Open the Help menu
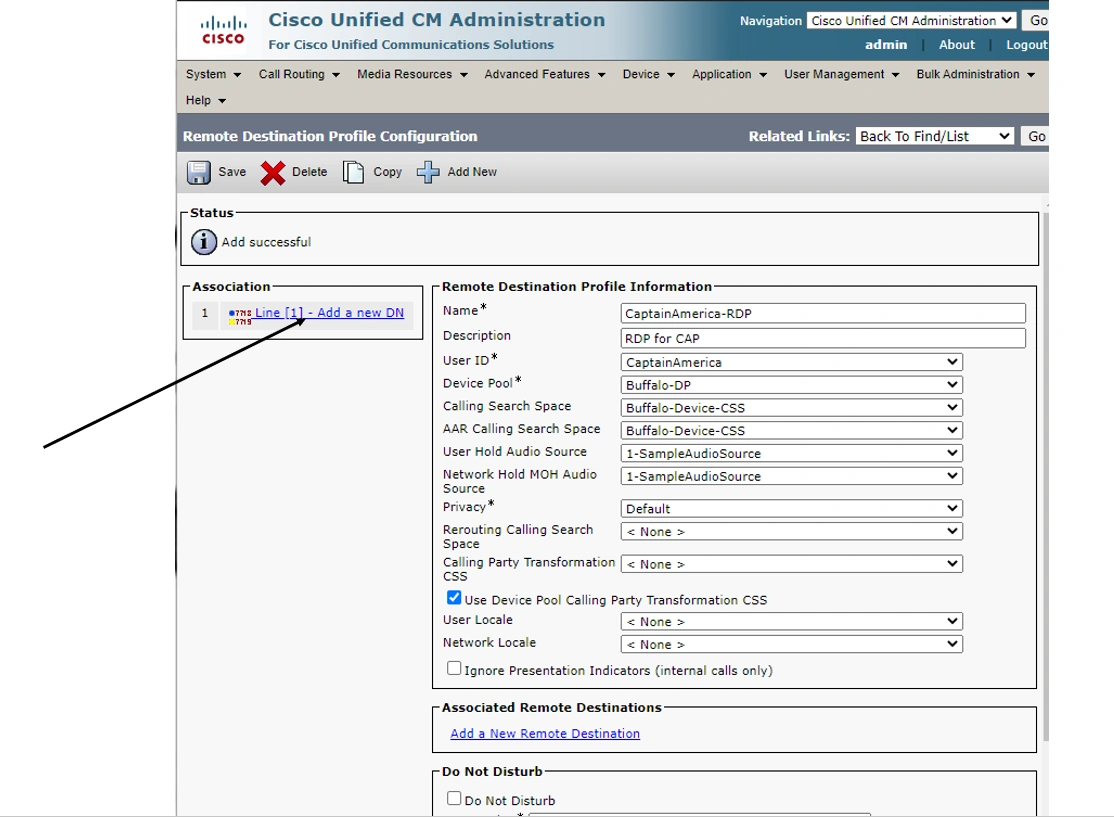 pyautogui.click(x=205, y=100)
